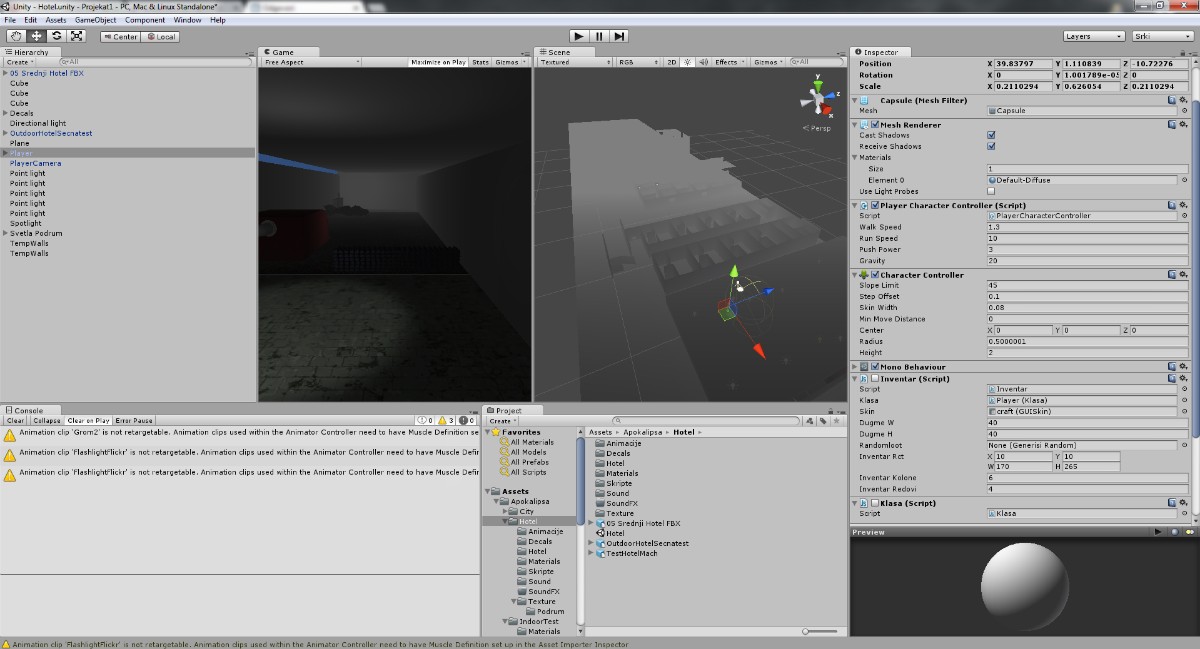Open Mesh Renderer gear settings menu
The height and width of the screenshot is (649, 1200).
1183,125
